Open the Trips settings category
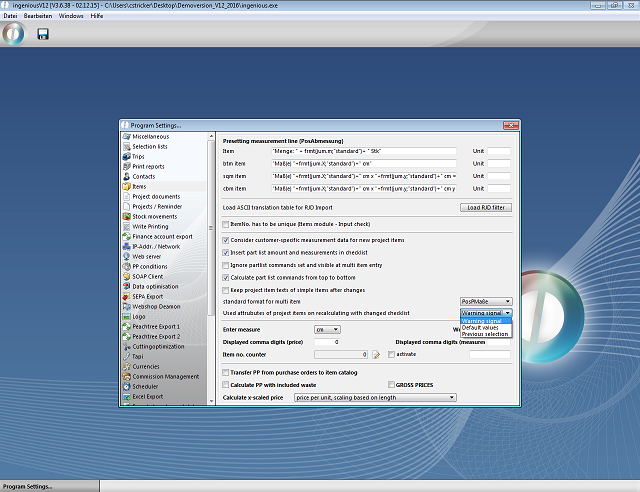640x492 pixels. [x=137, y=157]
